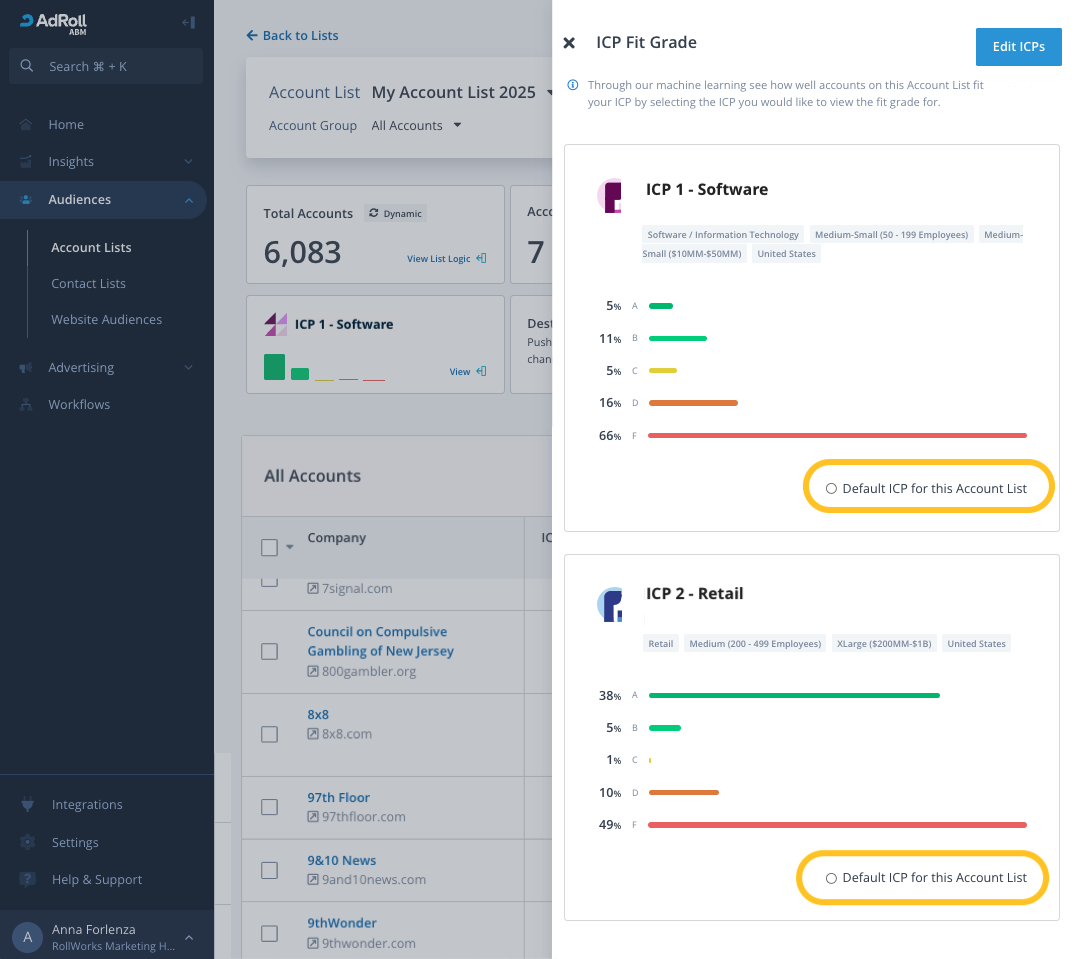
Task: Set ICP 2 - Retail as default ICP
Action: coord(831,878)
